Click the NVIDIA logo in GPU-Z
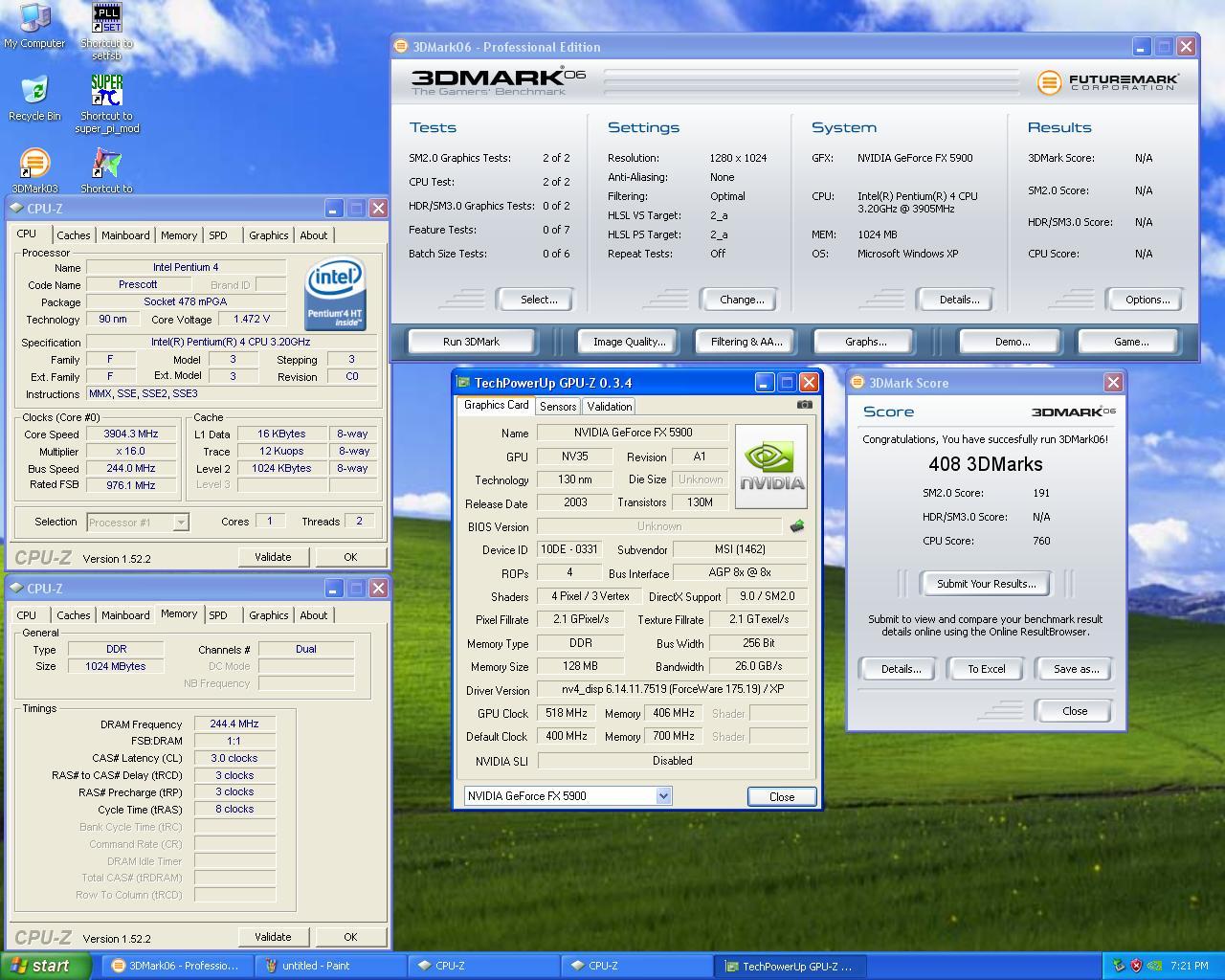 point(771,466)
